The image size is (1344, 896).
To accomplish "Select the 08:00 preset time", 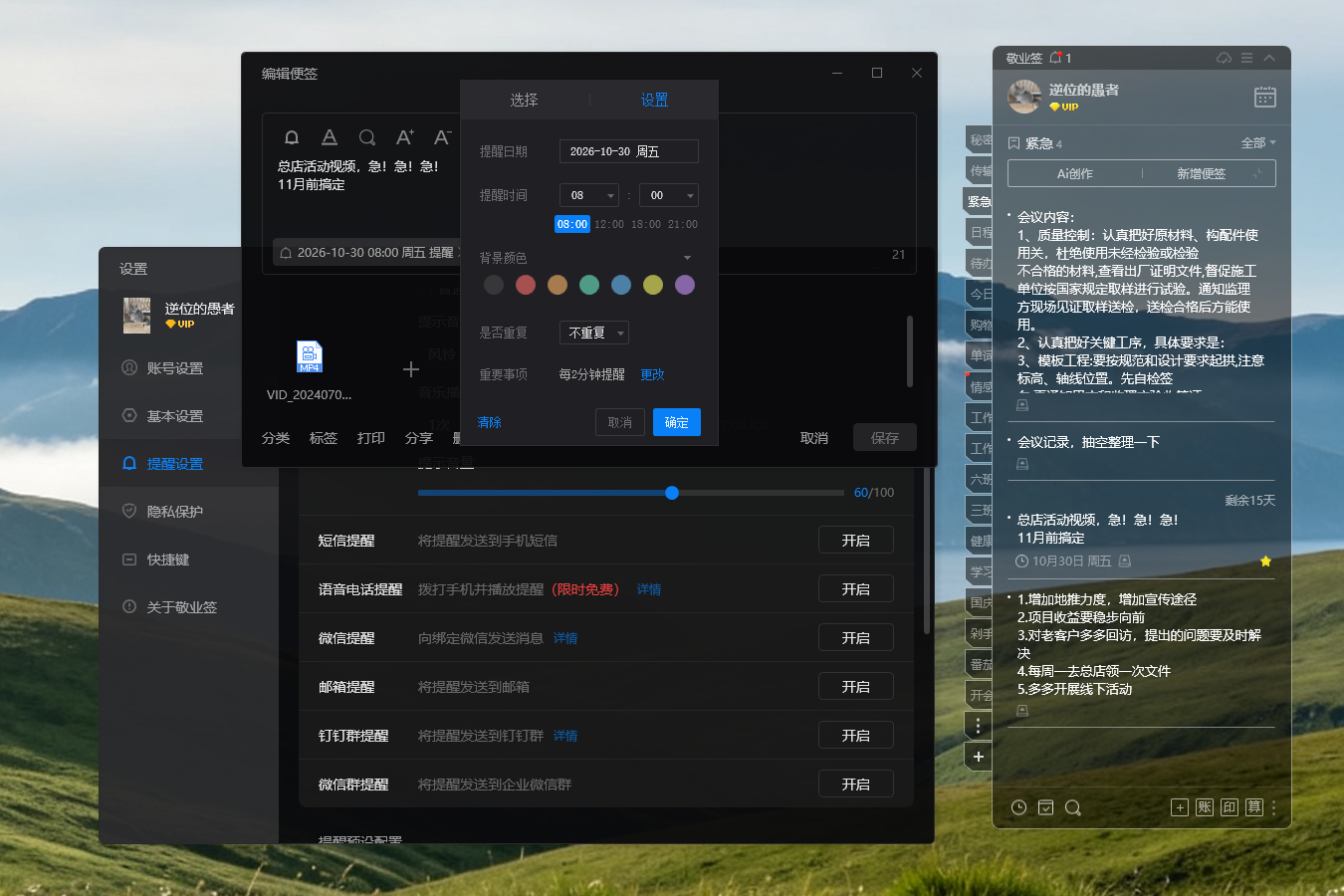I will (x=572, y=224).
